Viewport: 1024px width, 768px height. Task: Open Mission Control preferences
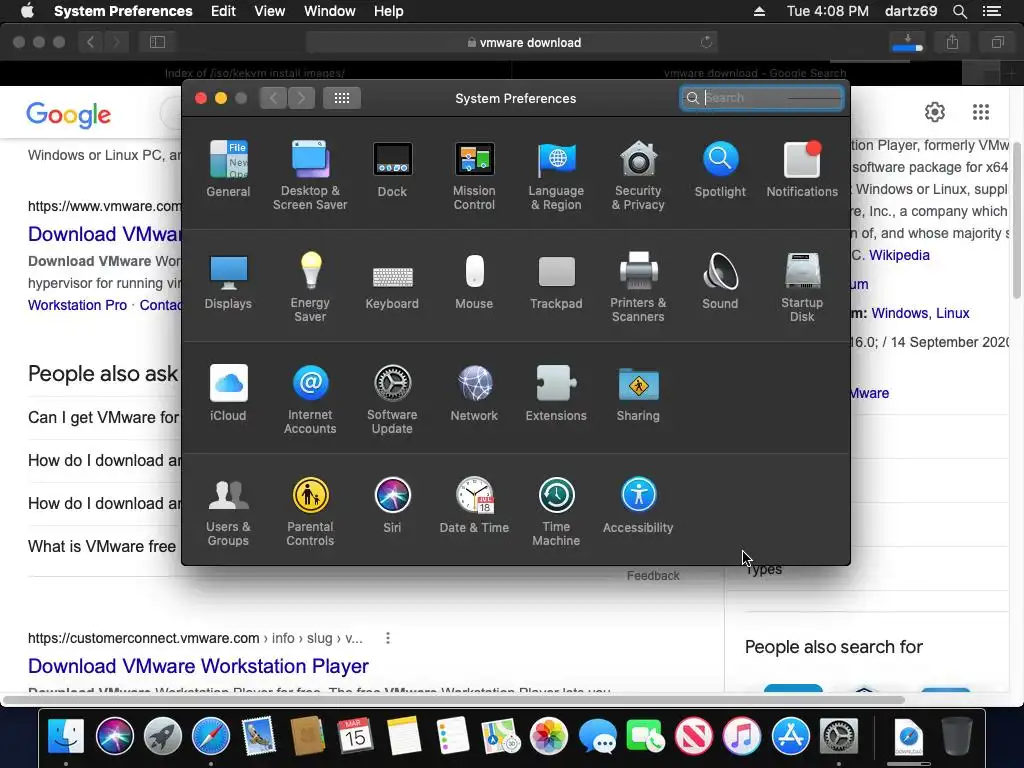coord(474,175)
